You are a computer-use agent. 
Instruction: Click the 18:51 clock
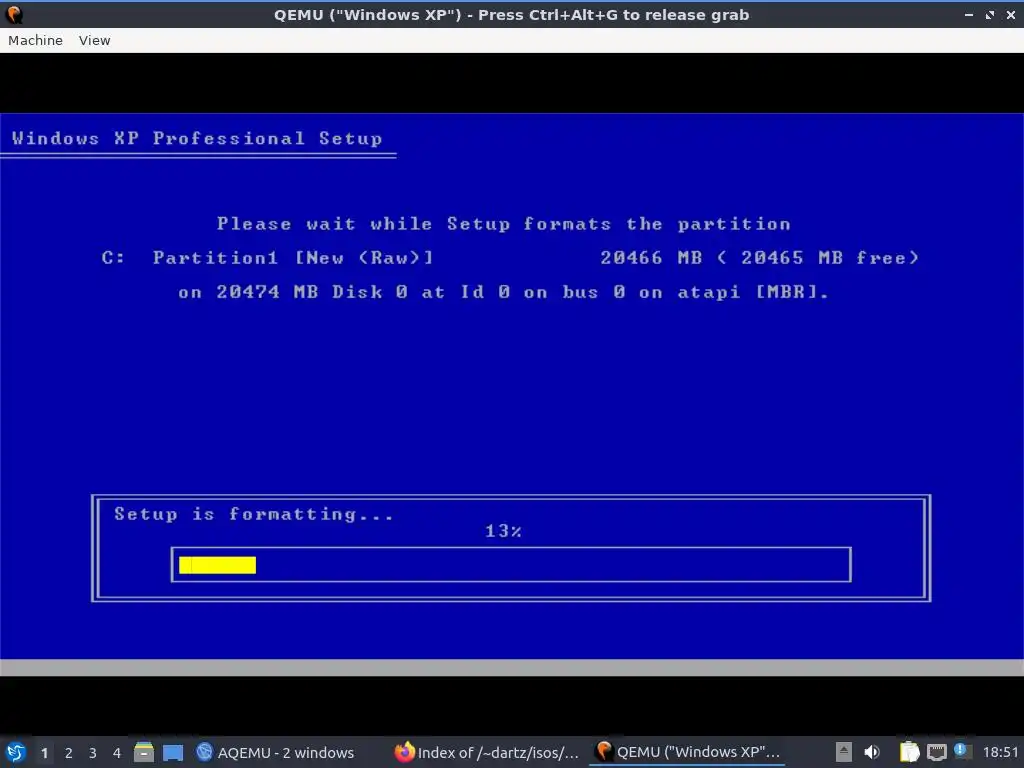point(1000,752)
